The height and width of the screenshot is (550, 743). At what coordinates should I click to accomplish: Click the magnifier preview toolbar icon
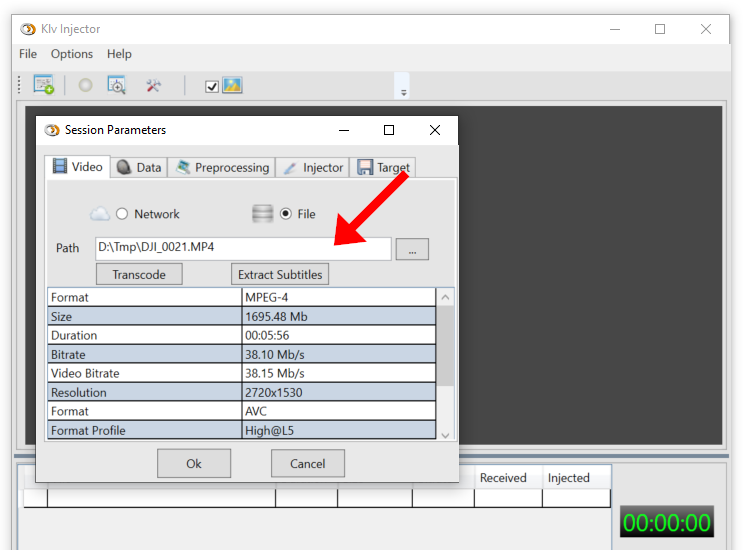pos(117,86)
